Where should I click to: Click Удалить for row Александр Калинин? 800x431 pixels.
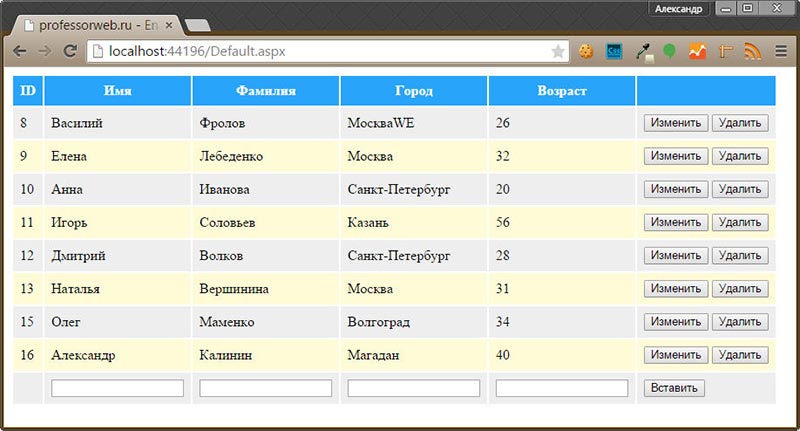click(740, 355)
